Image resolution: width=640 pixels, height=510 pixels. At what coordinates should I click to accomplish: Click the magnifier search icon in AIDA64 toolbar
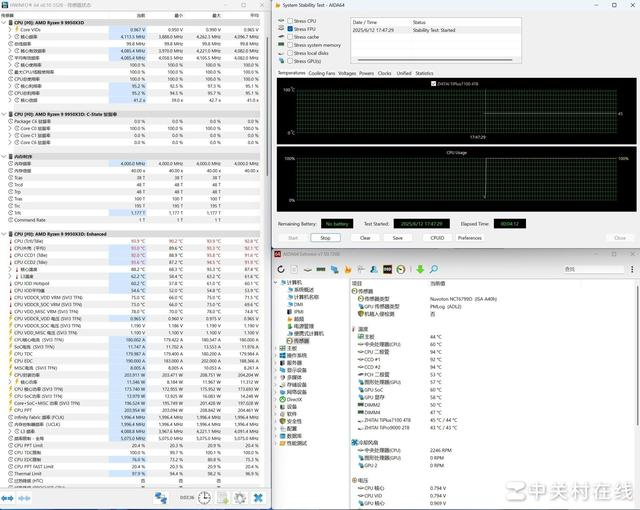point(434,269)
